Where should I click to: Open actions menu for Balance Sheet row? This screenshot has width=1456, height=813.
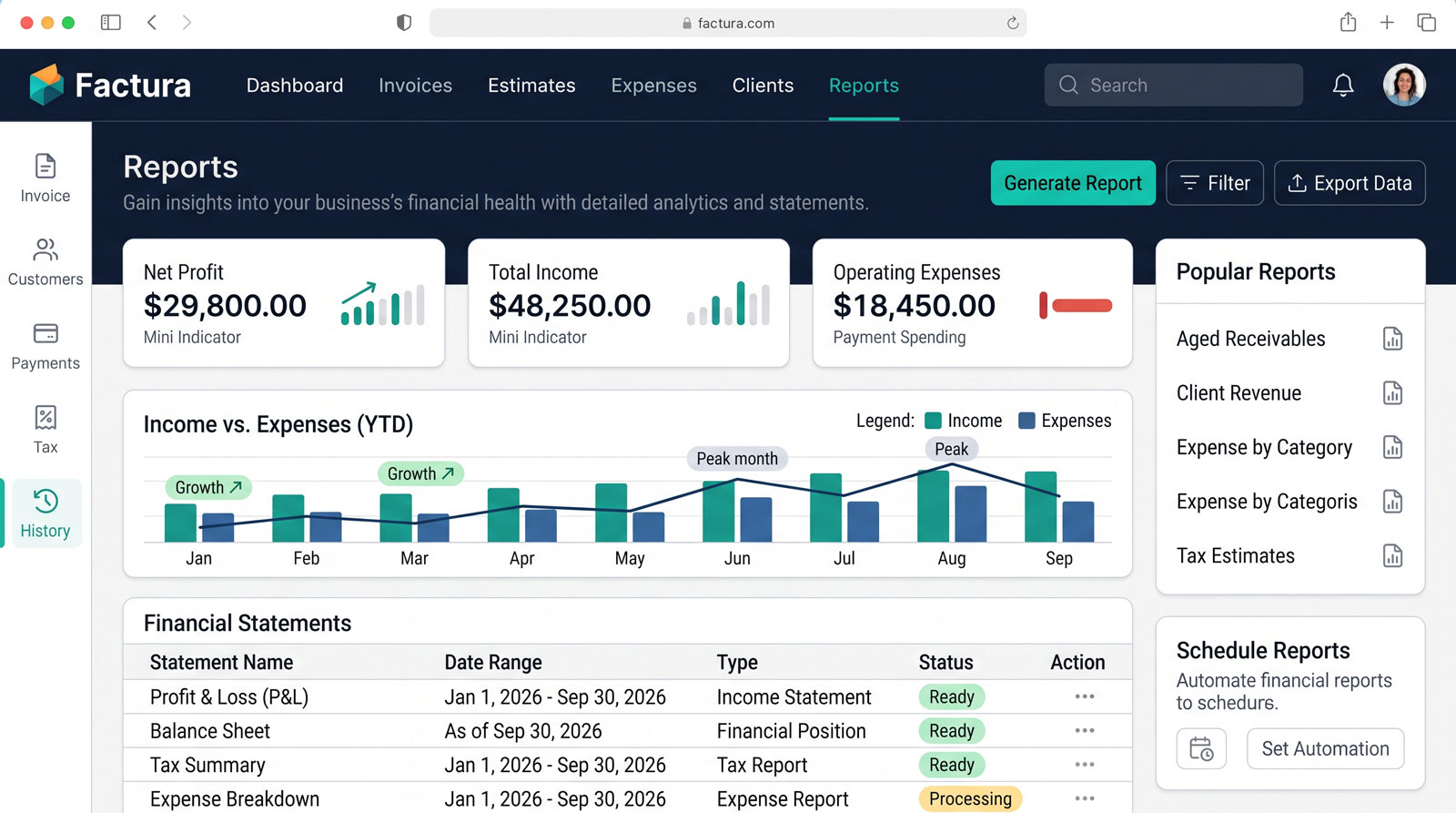coord(1084,730)
